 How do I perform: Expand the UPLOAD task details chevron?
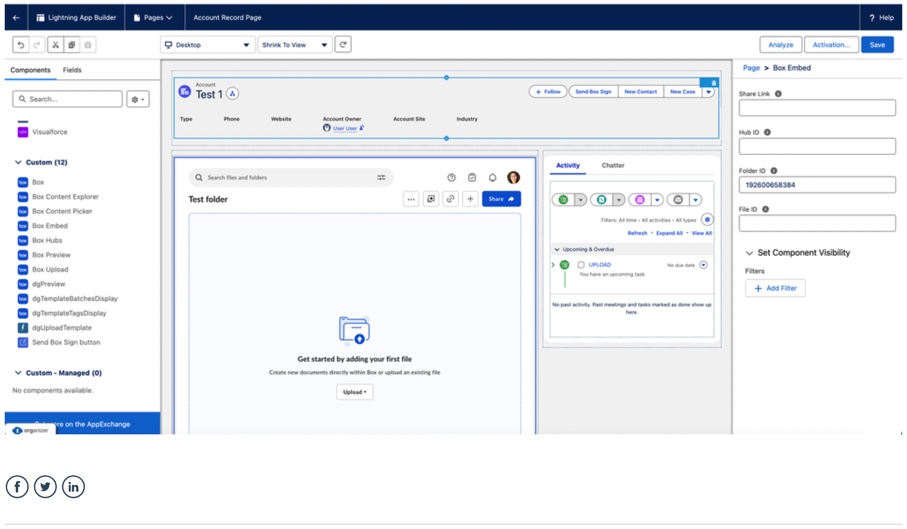(x=553, y=265)
